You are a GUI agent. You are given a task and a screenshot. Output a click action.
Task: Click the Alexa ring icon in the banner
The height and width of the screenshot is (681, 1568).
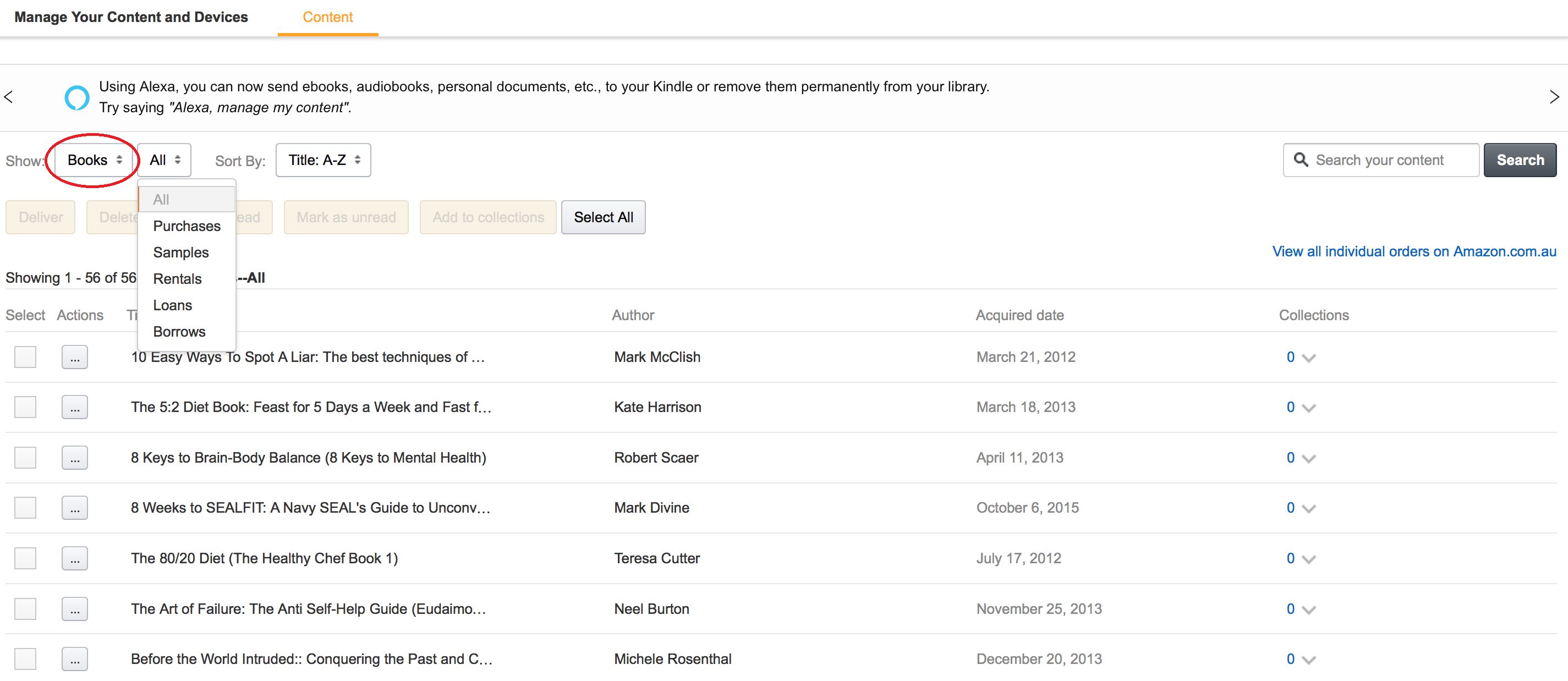click(76, 97)
